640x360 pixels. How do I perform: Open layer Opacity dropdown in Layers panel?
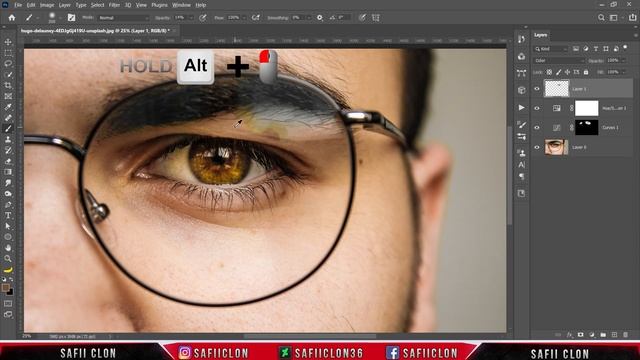(623, 60)
